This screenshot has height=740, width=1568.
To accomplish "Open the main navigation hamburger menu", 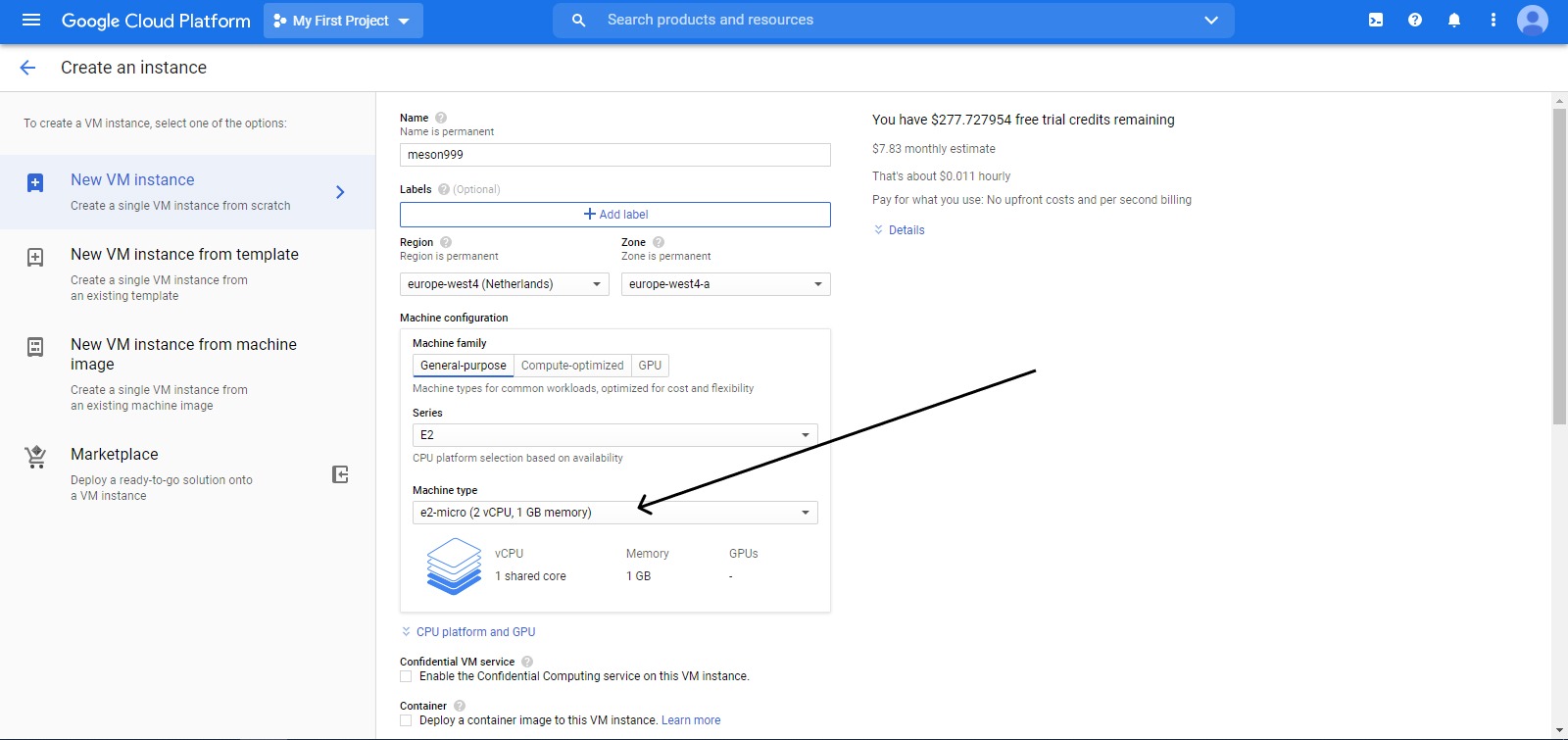I will [31, 20].
